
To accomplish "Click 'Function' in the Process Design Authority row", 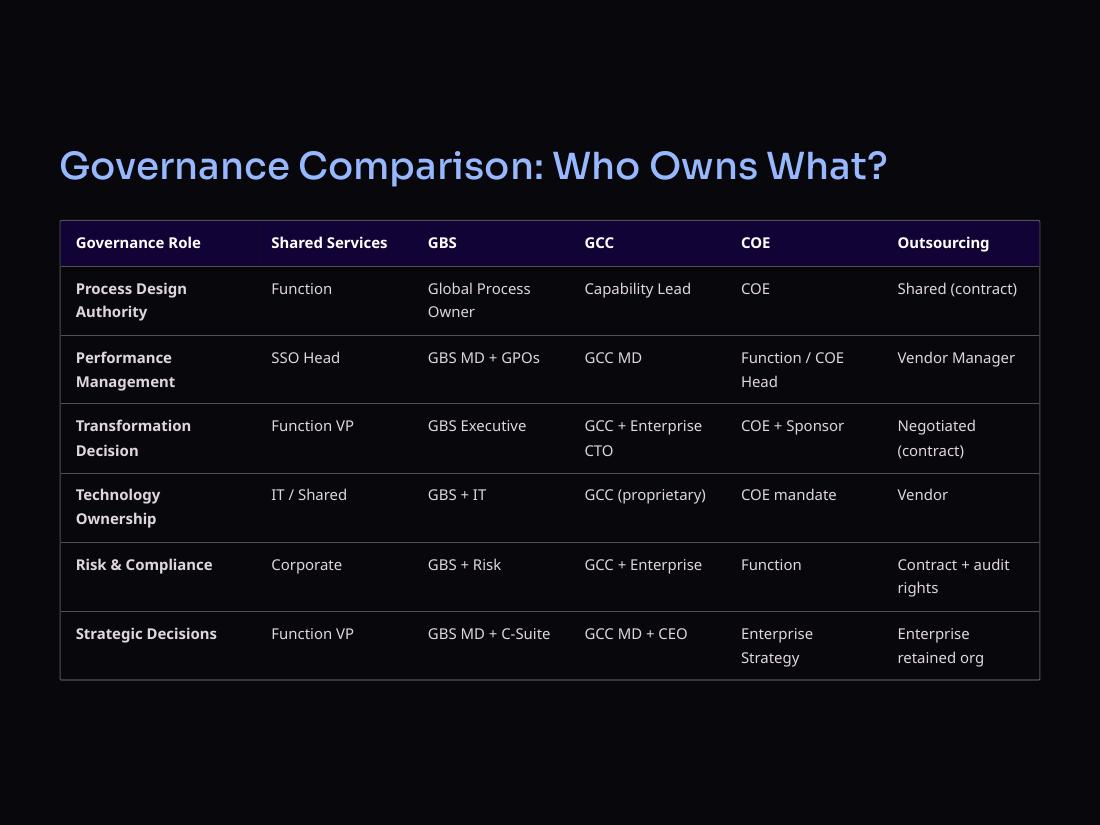I will coord(302,289).
